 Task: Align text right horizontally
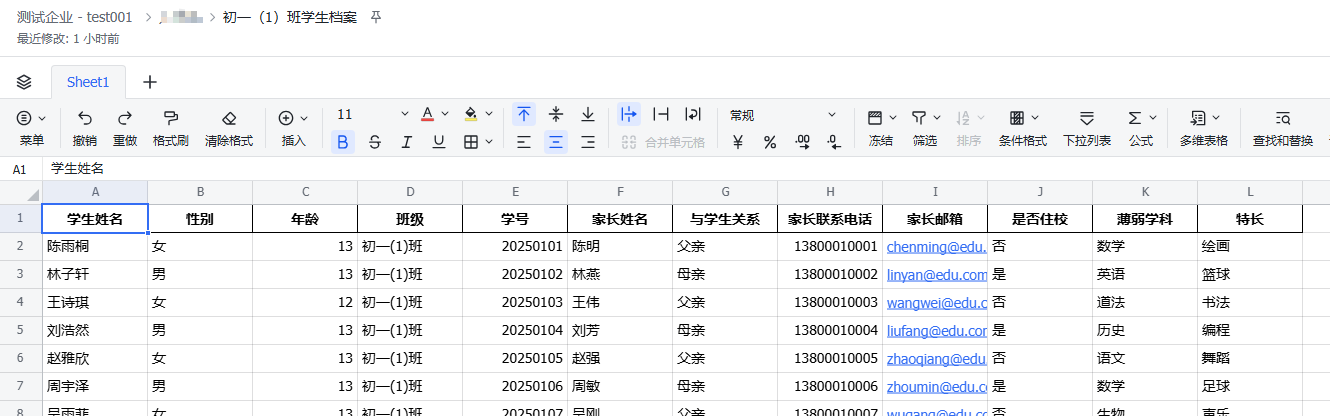pos(588,142)
